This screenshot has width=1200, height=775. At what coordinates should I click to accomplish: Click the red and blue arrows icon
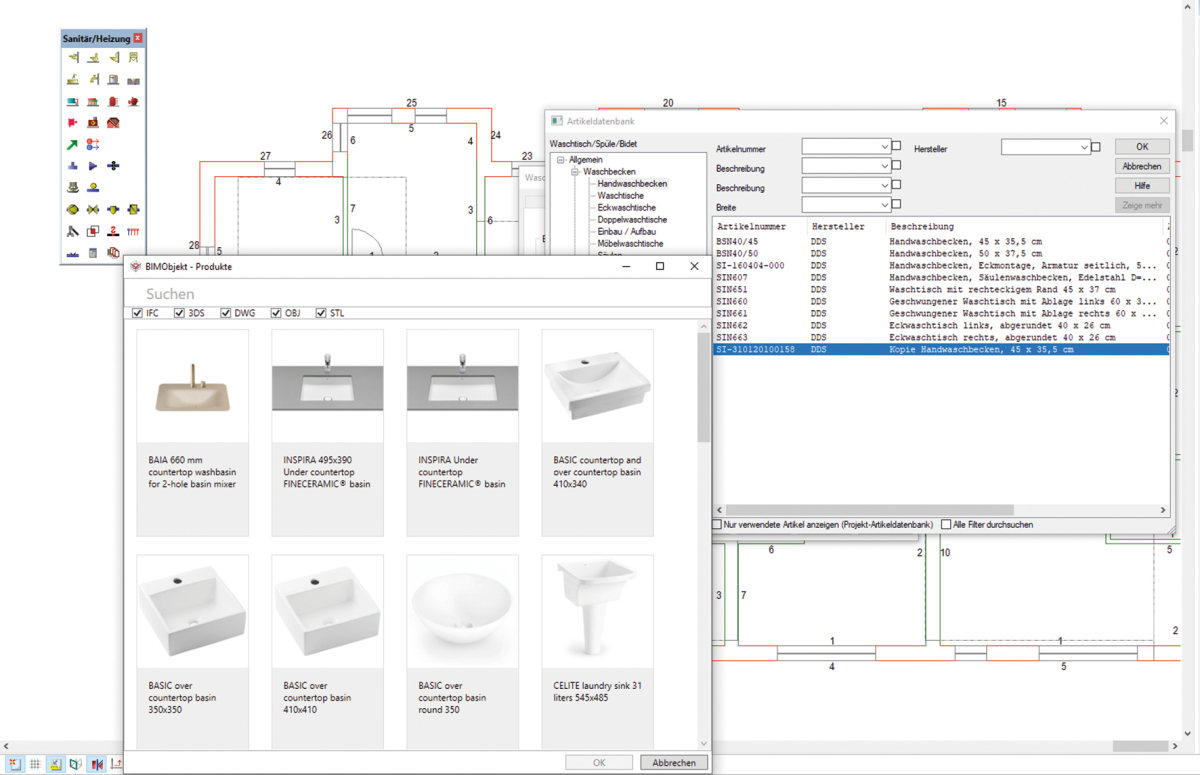tap(93, 145)
